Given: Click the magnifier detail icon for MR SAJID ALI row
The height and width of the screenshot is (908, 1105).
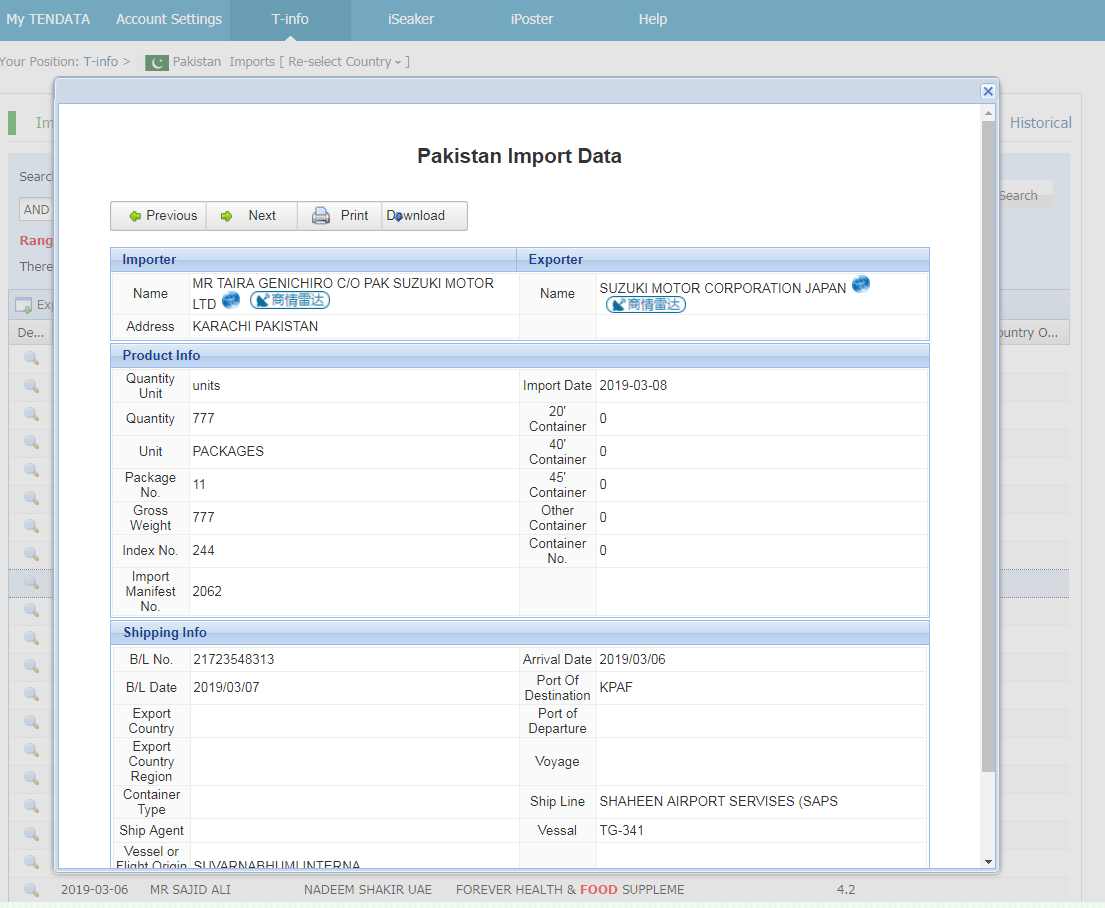Looking at the screenshot, I should 31,890.
